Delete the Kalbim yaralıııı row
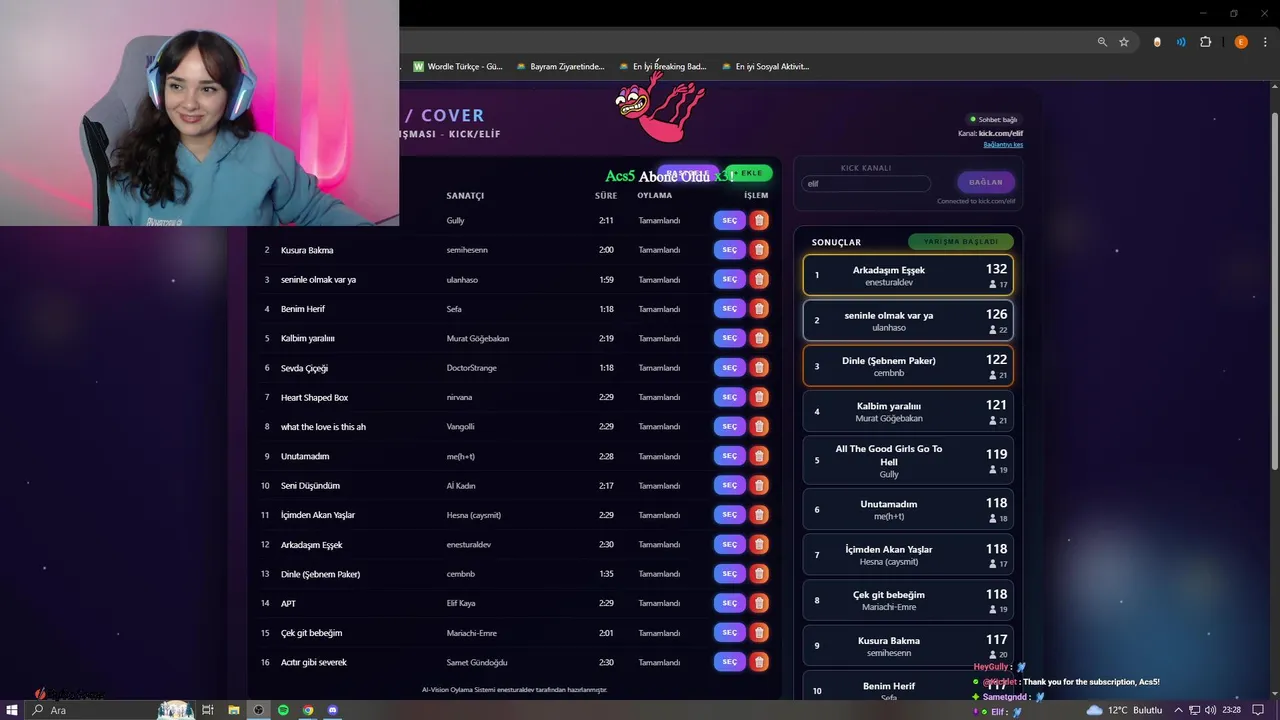 click(759, 338)
